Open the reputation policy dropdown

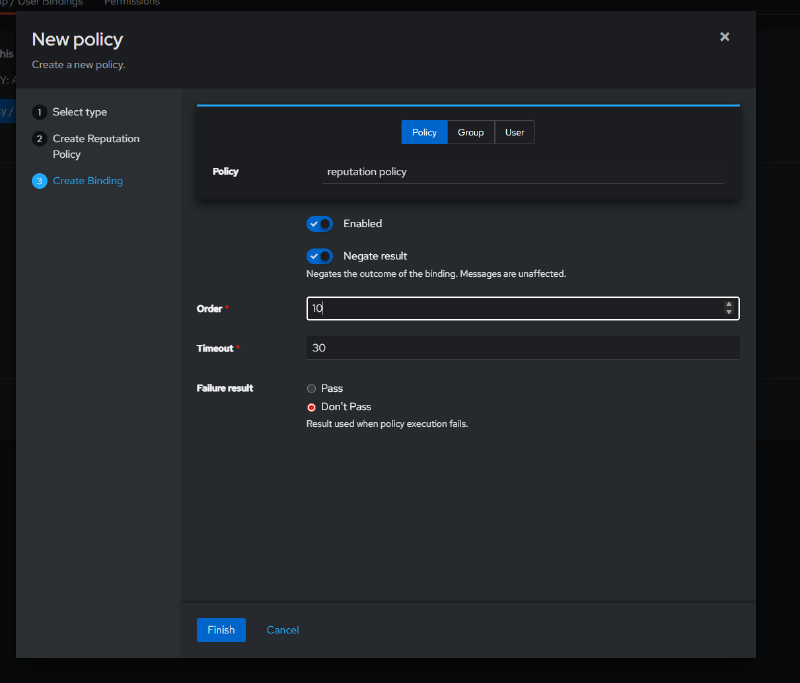coord(523,172)
